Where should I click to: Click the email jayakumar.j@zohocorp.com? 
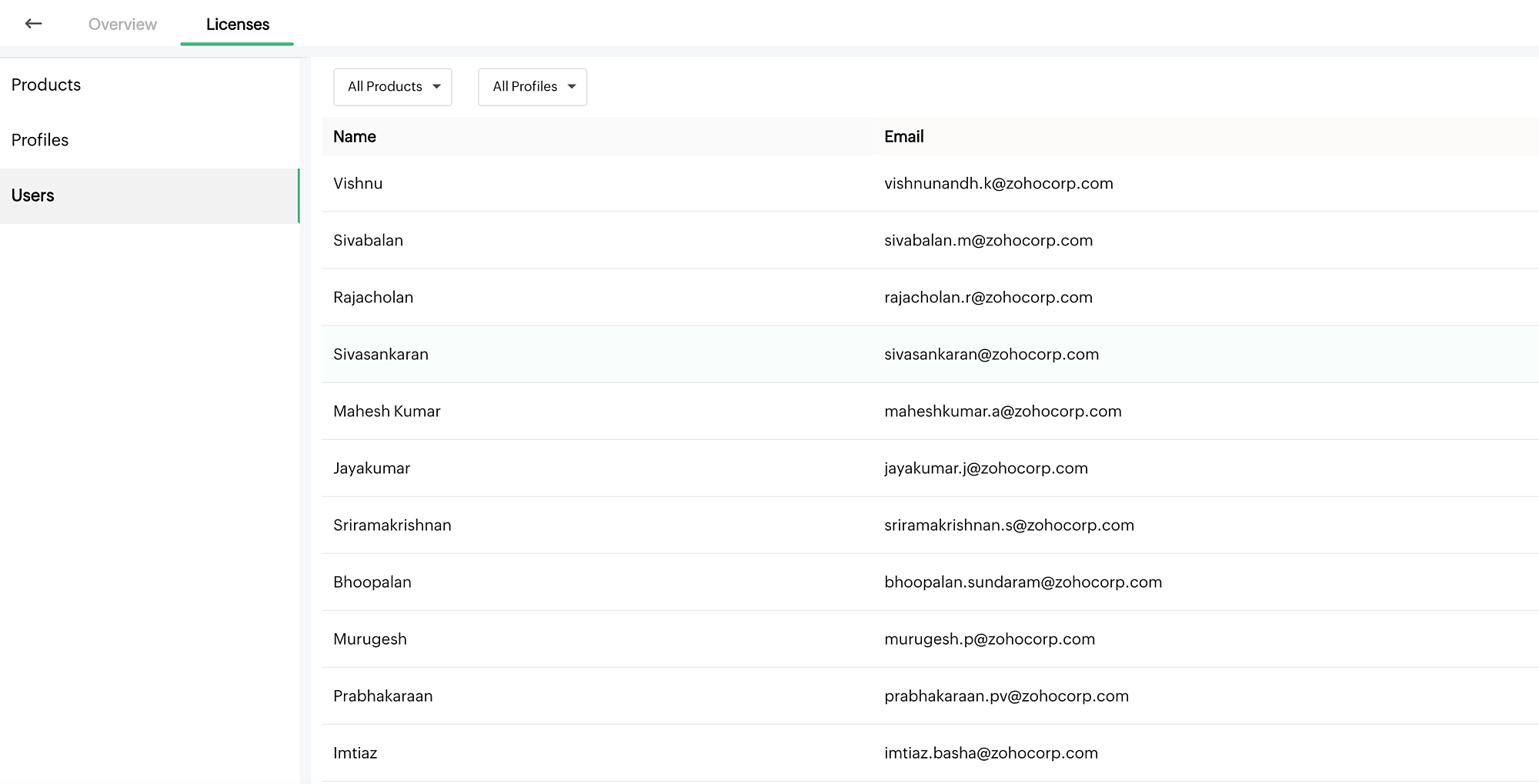[x=986, y=469]
